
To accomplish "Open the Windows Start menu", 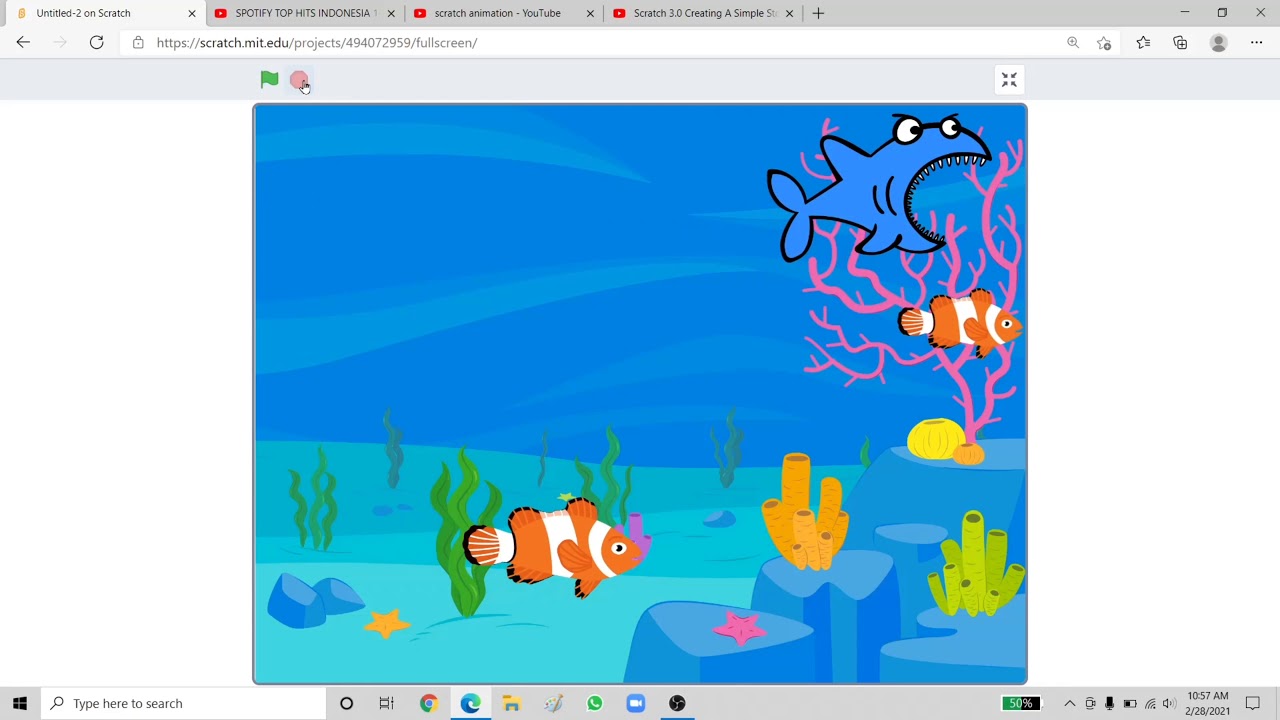I will point(20,703).
